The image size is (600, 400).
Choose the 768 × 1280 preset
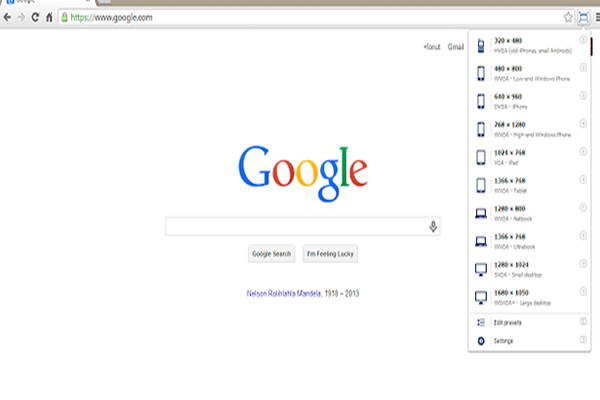pos(530,129)
